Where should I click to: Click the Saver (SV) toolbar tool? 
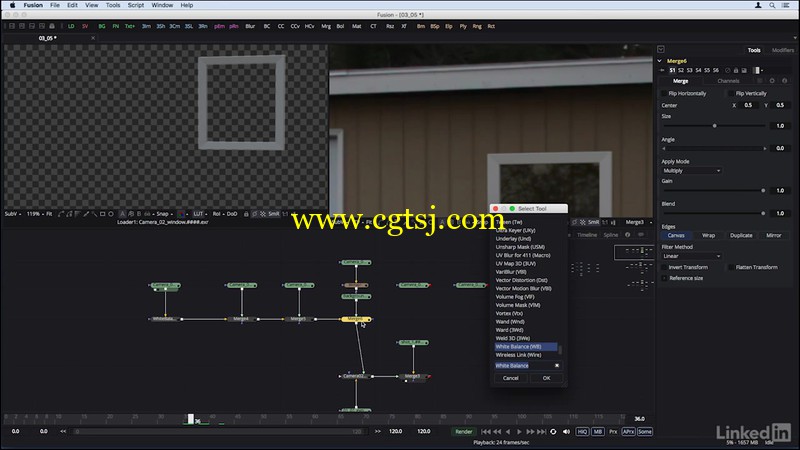85,26
